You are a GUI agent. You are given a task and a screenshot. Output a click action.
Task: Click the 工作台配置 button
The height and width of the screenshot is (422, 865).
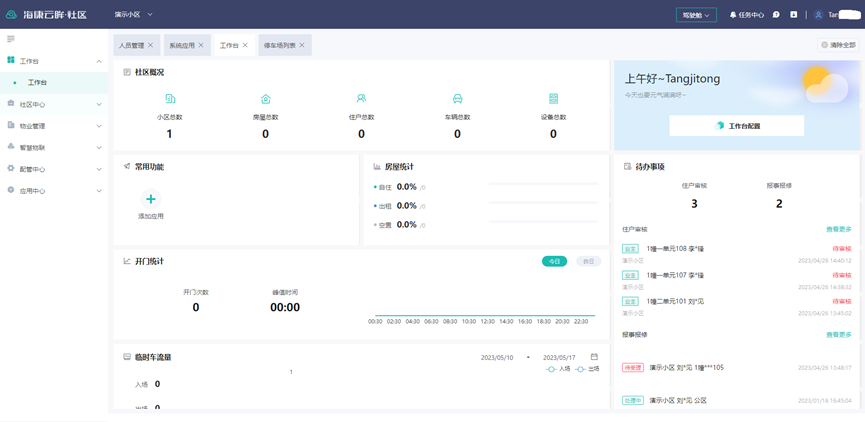tap(736, 126)
